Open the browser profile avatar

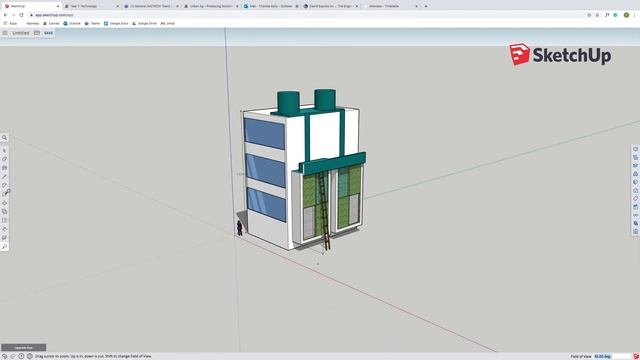(x=626, y=15)
